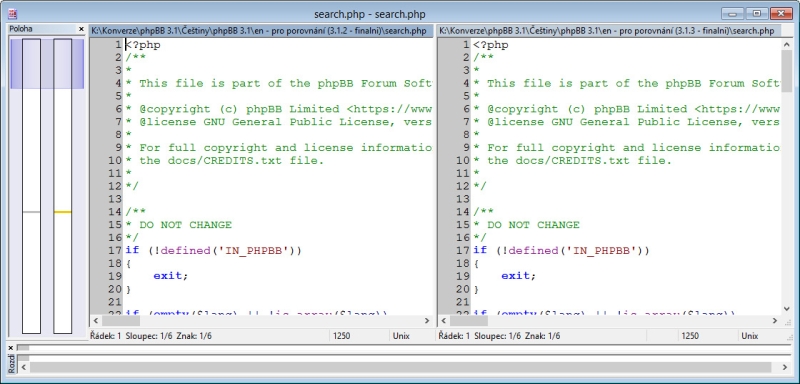
Task: Click the left file bar in Poloha pane
Action: pyautogui.click(x=31, y=186)
